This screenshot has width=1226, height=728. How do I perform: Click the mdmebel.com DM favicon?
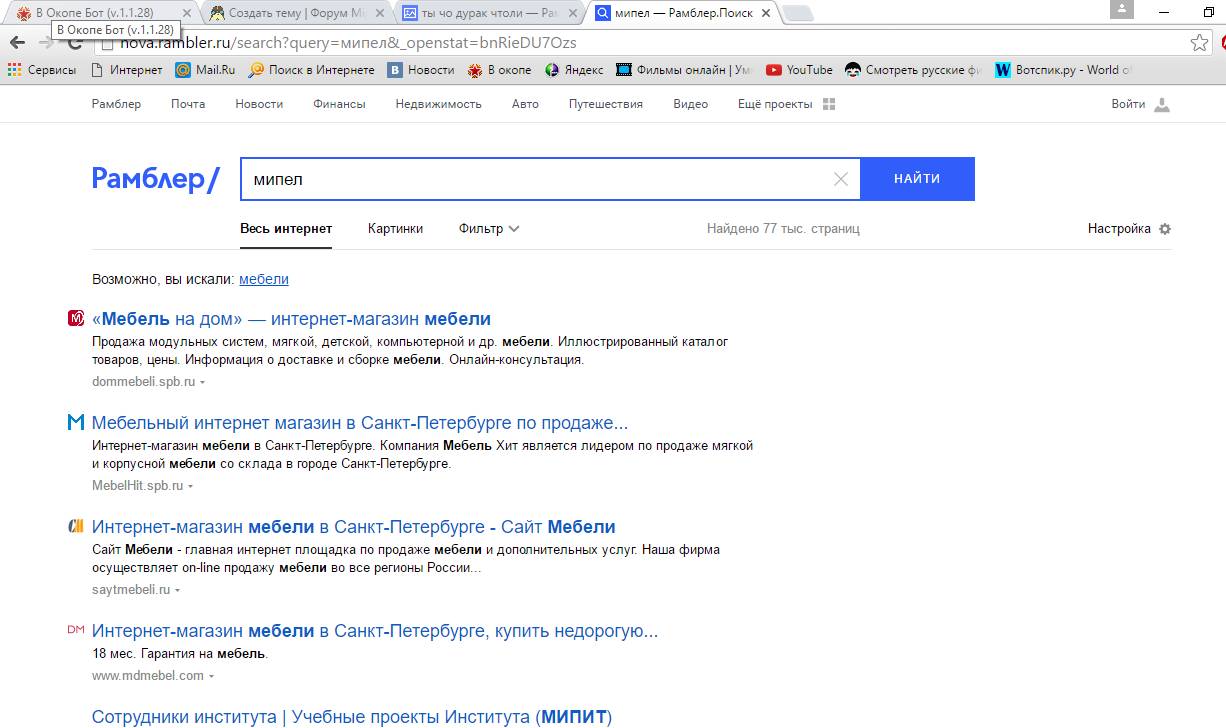pos(76,630)
